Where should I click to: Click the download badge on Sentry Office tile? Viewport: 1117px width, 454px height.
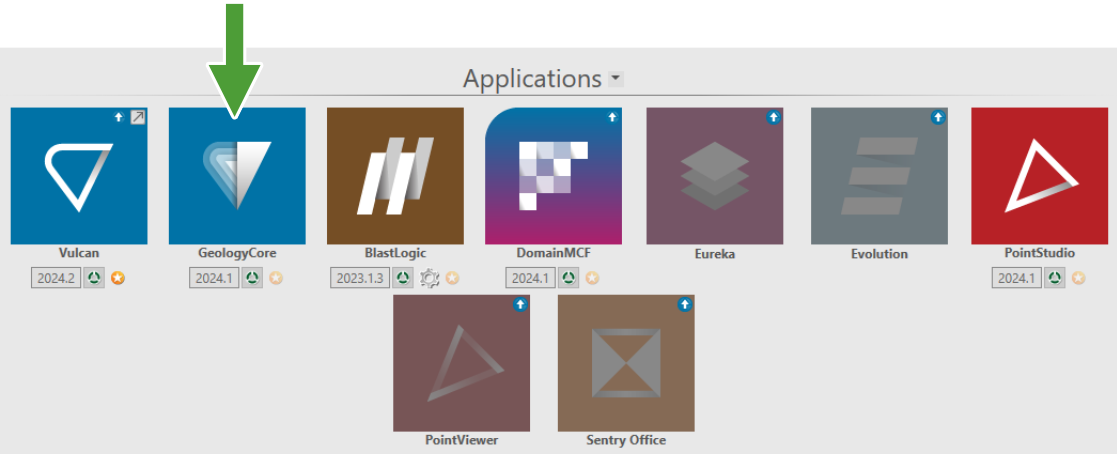(685, 304)
